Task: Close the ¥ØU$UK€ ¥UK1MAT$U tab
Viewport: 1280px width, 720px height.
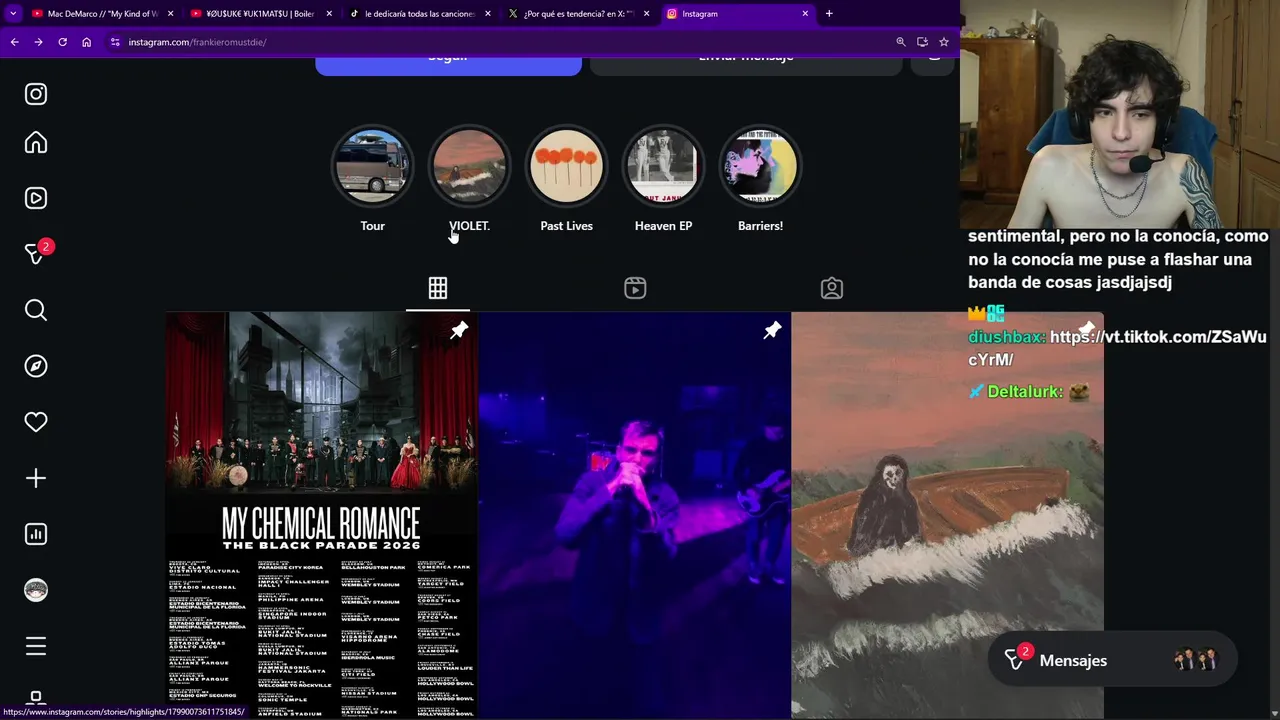Action: click(329, 14)
